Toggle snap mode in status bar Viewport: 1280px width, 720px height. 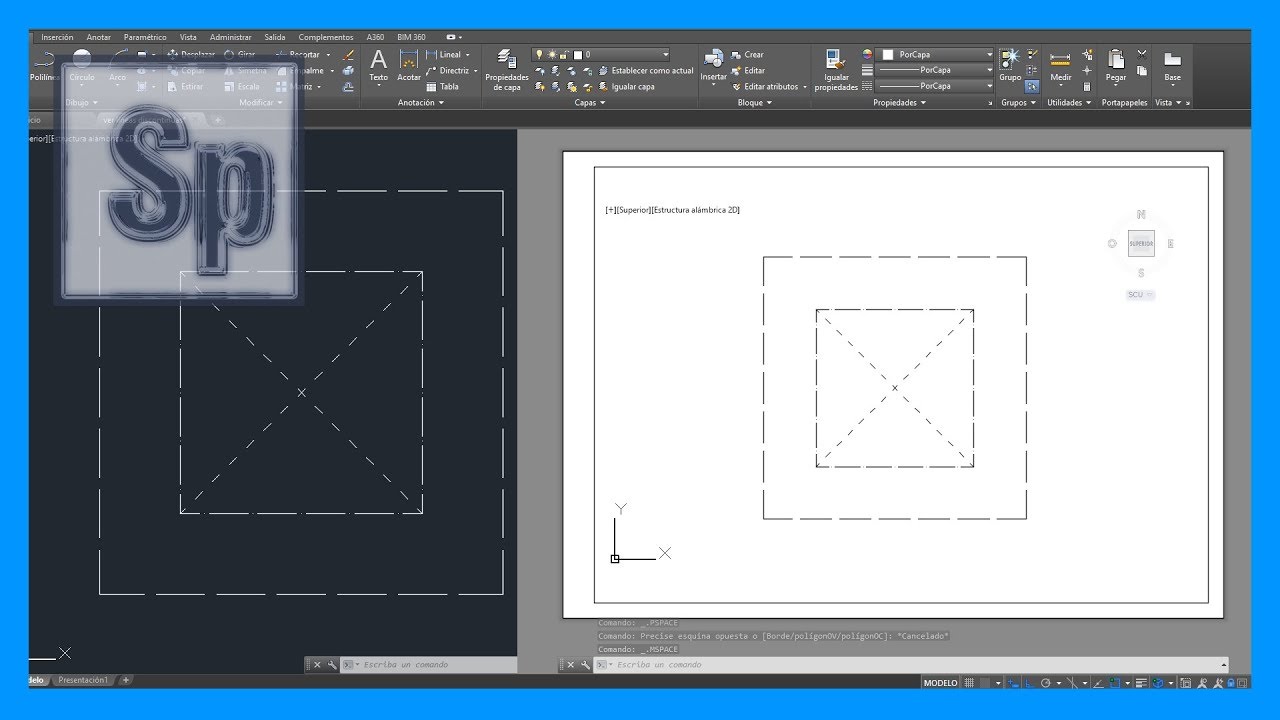click(985, 683)
